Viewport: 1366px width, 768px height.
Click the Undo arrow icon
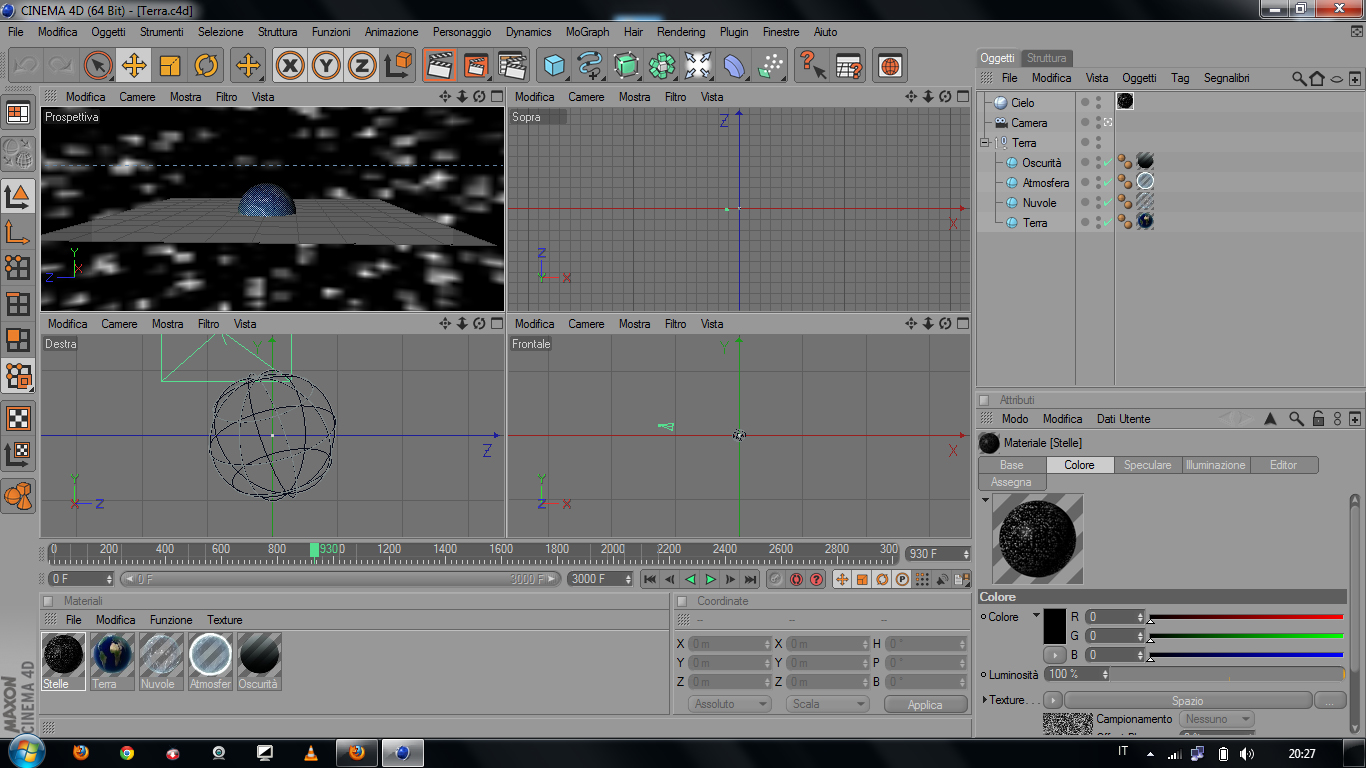[26, 66]
